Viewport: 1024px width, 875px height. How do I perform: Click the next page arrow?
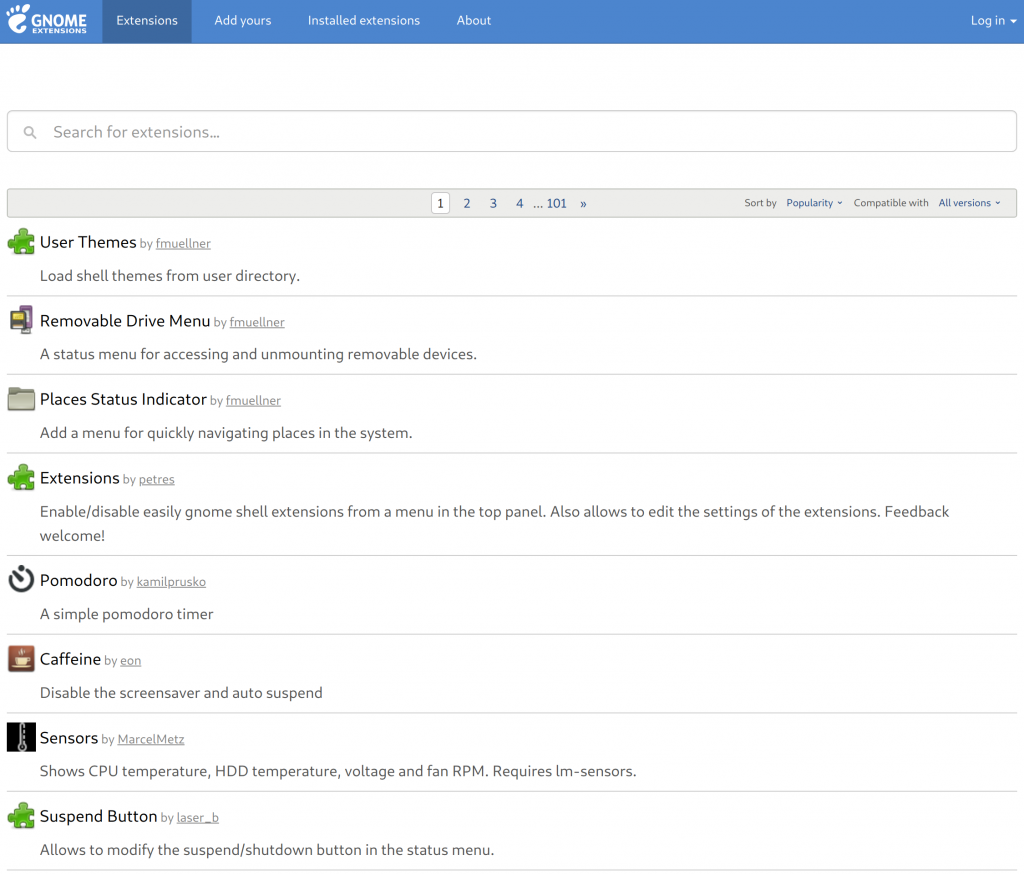[x=583, y=203]
